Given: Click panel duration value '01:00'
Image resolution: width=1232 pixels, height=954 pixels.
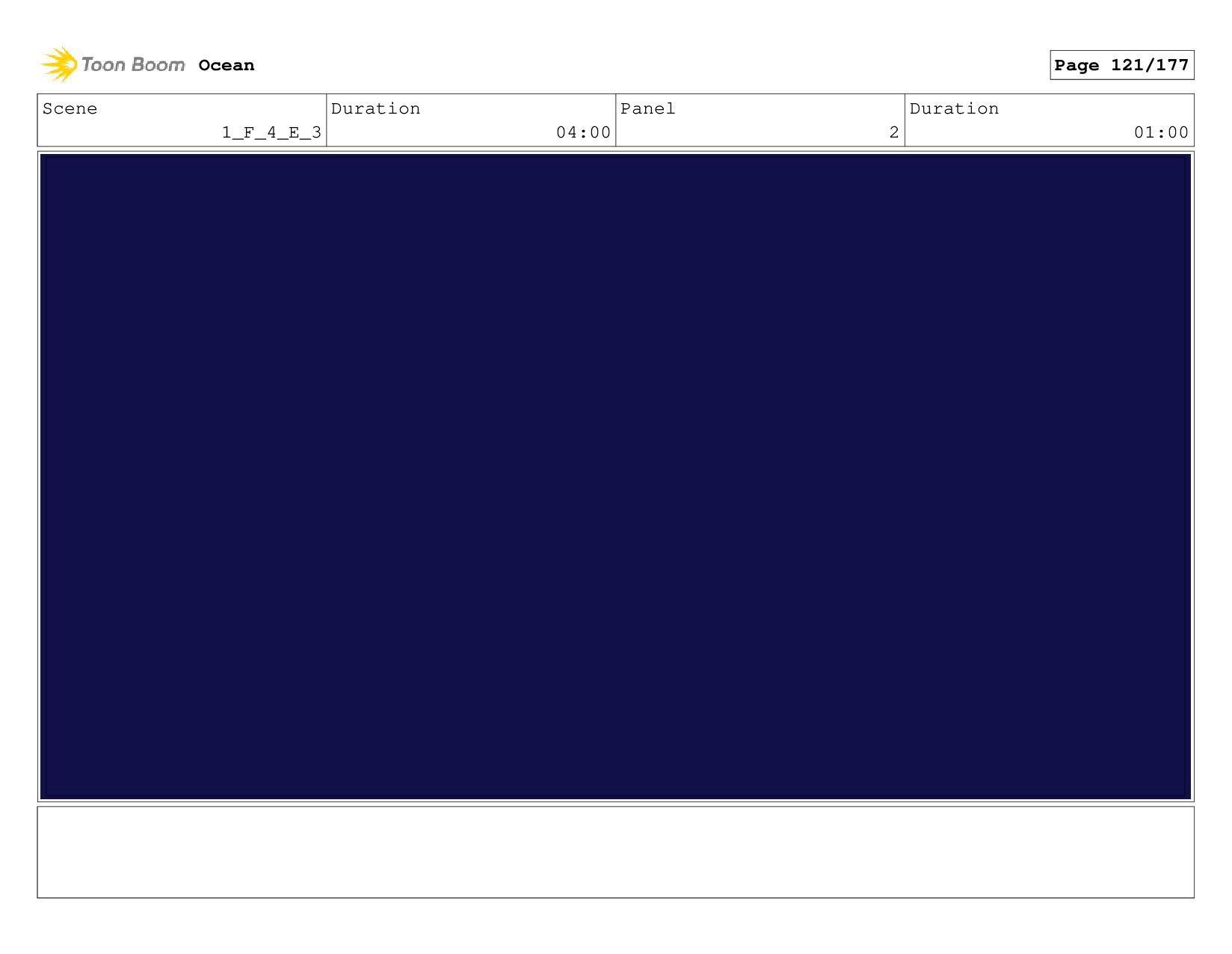Looking at the screenshot, I should click(1161, 132).
